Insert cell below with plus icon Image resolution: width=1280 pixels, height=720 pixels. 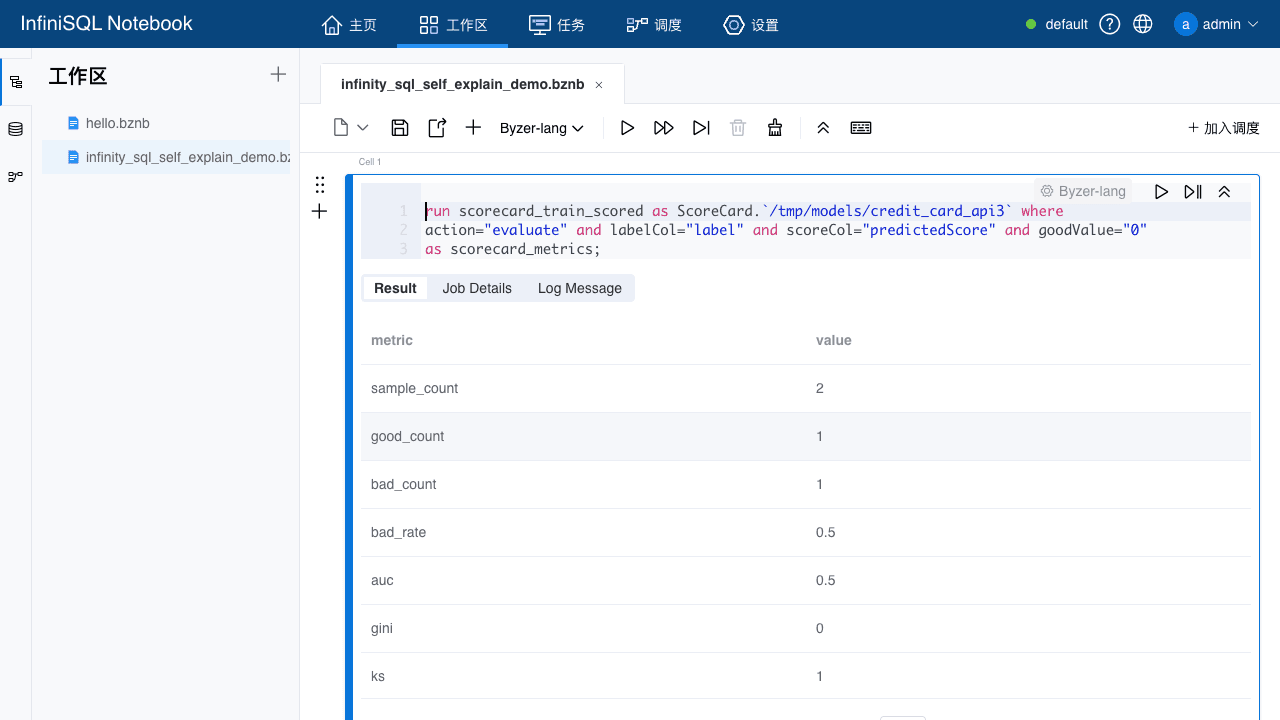point(320,211)
